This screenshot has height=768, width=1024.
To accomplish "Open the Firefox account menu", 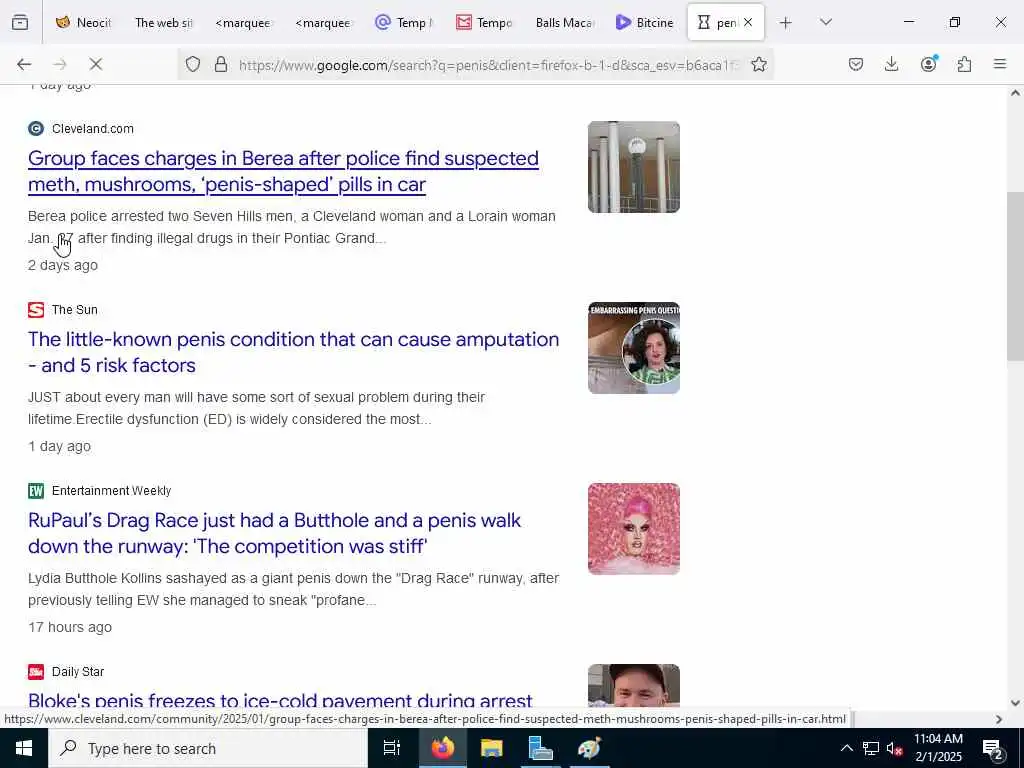I will (928, 64).
